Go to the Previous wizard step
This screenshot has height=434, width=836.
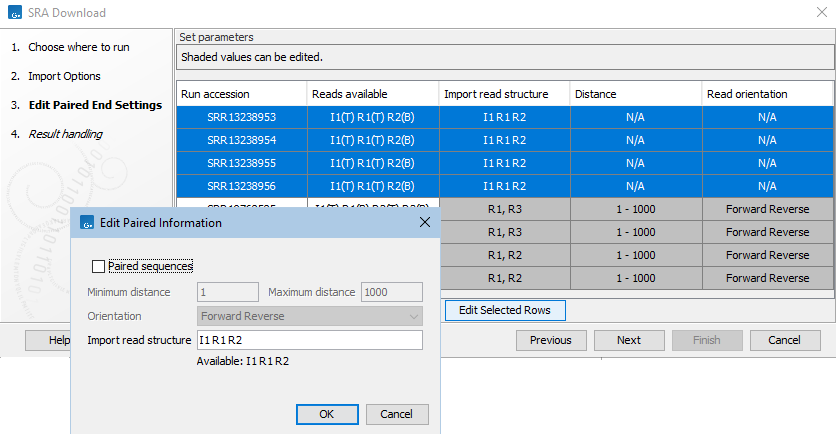pyautogui.click(x=550, y=340)
